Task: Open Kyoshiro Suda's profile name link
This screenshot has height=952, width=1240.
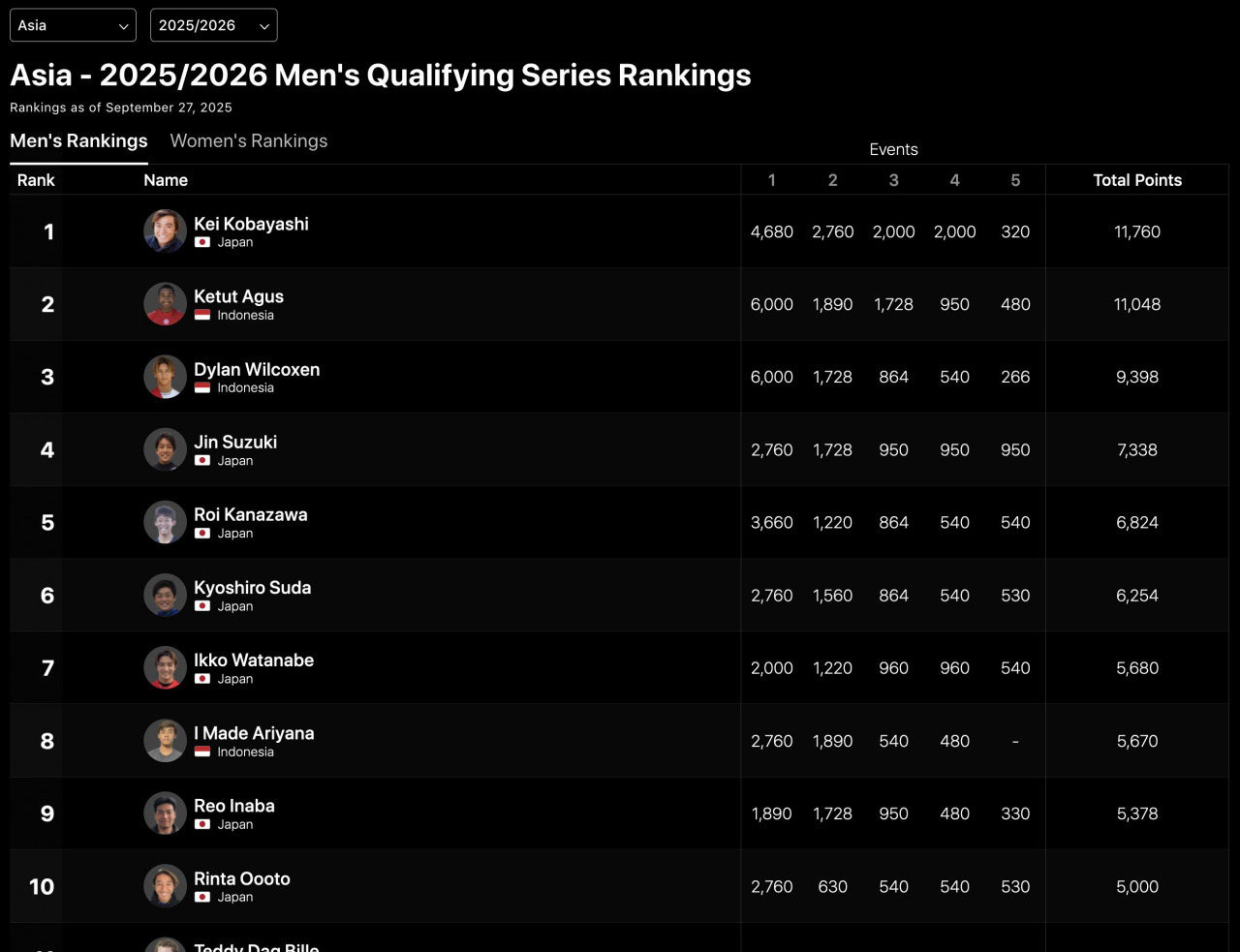Action: [x=252, y=588]
